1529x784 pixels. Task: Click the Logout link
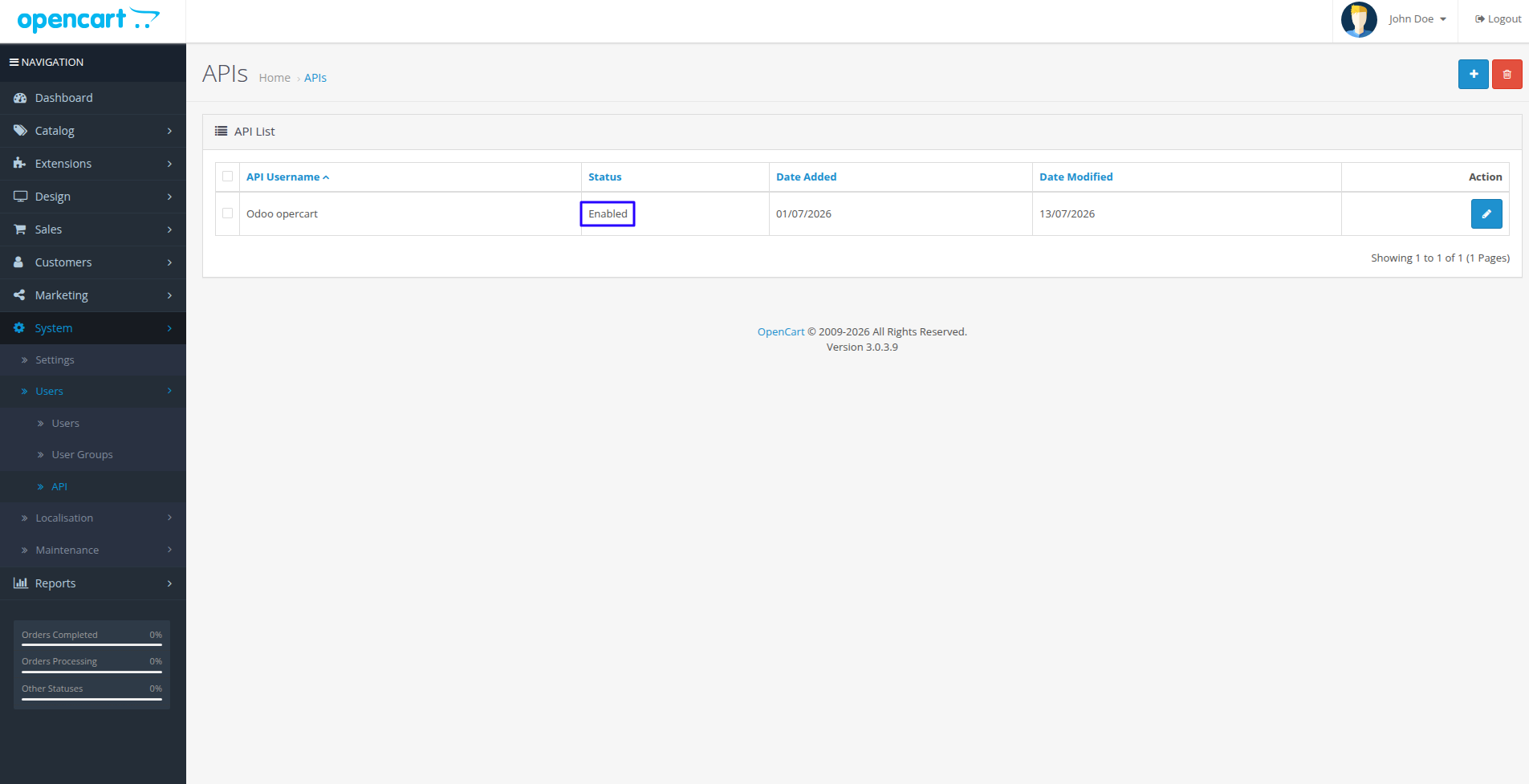1498,19
